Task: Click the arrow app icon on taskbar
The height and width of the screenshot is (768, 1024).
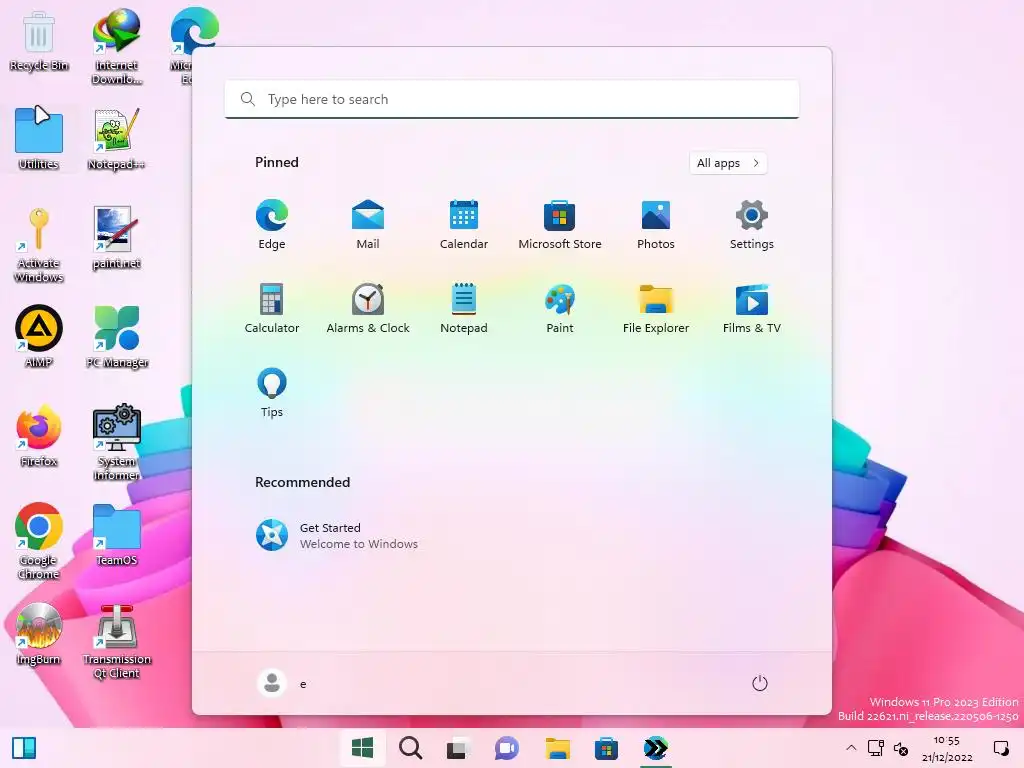Action: tap(656, 748)
